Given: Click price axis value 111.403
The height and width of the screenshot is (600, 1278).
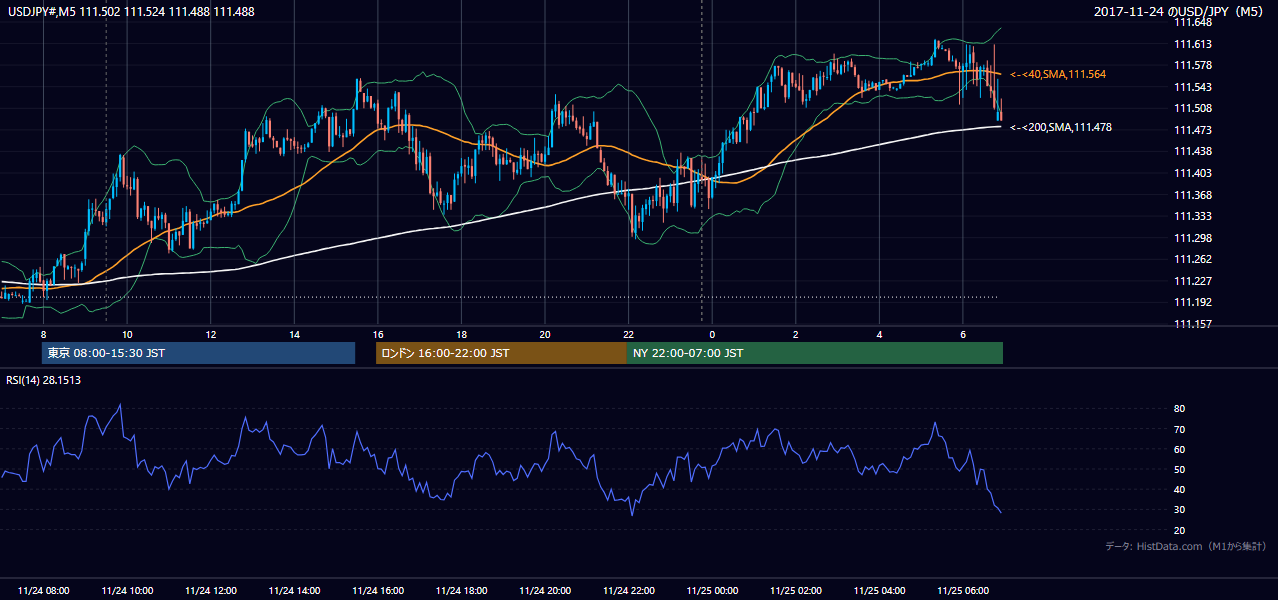Looking at the screenshot, I should click(x=1194, y=173).
